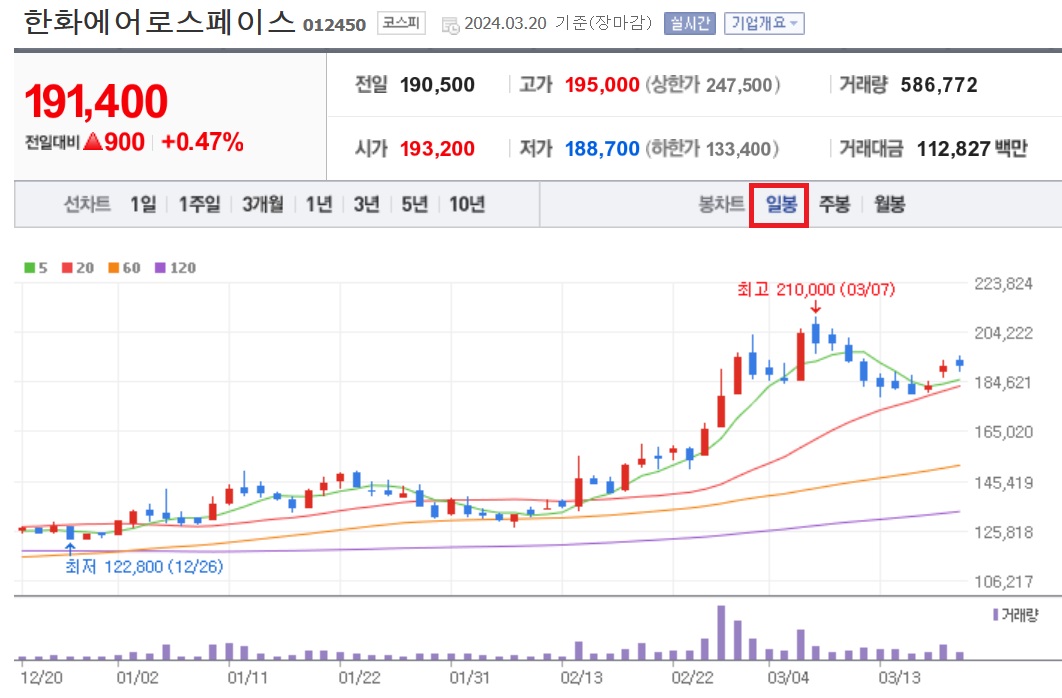Click the 저가 value 188,700
1062x698 pixels.
click(602, 148)
